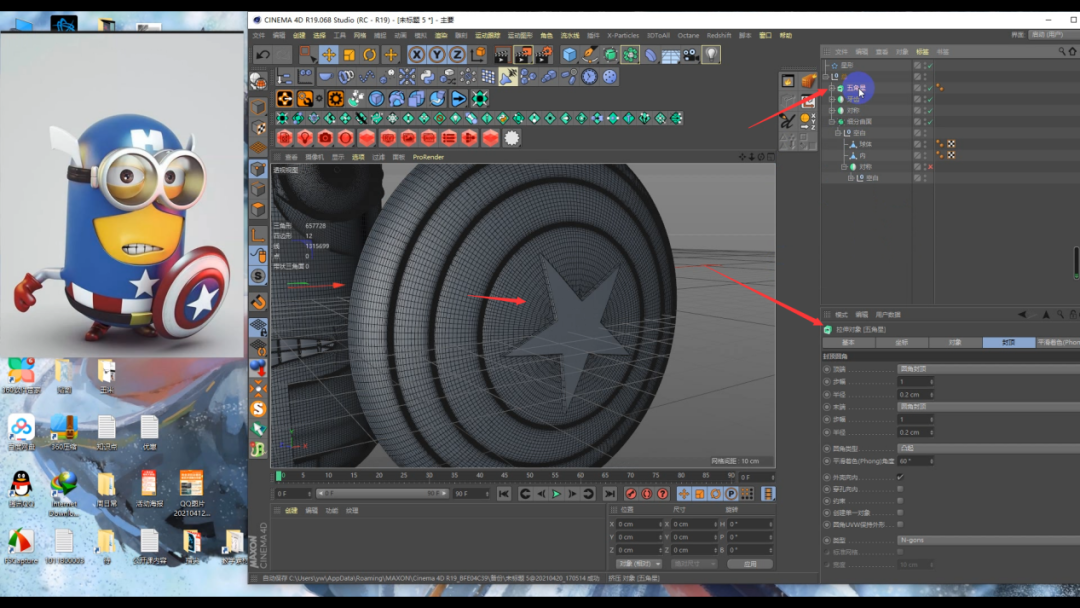Toggle the 外壳向内 checkbox
Image resolution: width=1080 pixels, height=608 pixels.
pyautogui.click(x=900, y=476)
